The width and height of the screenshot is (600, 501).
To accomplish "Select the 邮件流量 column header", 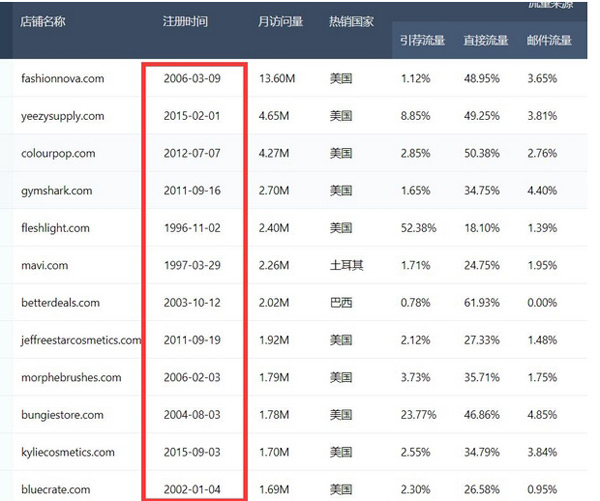I will pos(549,40).
